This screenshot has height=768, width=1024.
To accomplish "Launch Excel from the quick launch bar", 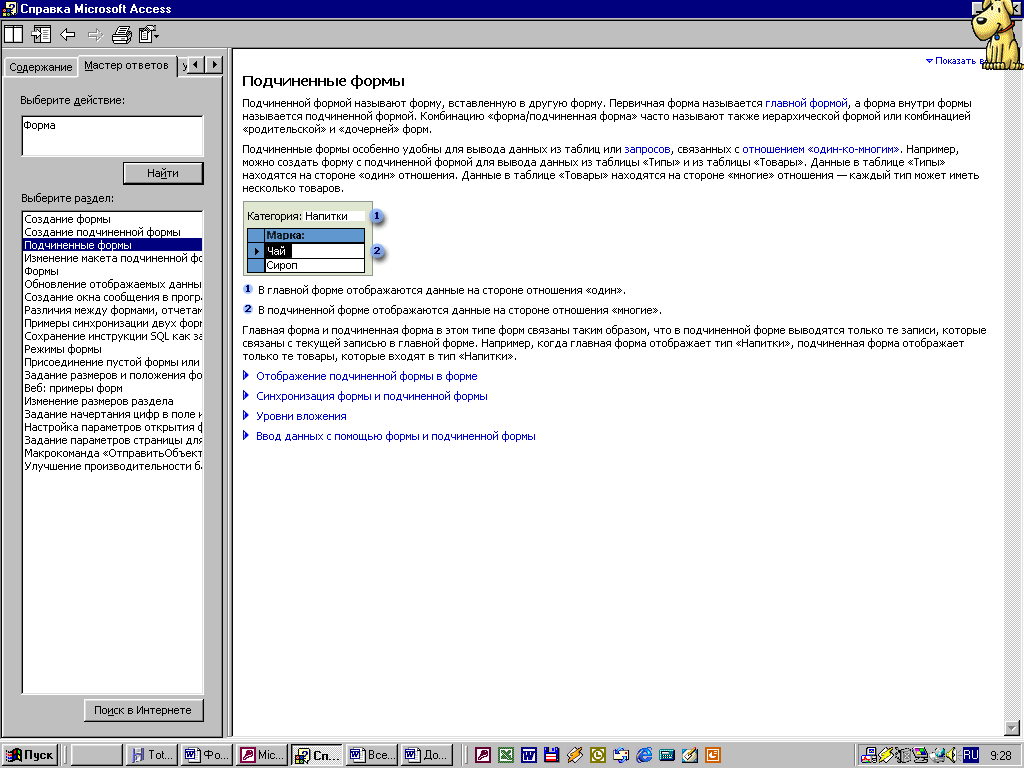I will pyautogui.click(x=506, y=755).
